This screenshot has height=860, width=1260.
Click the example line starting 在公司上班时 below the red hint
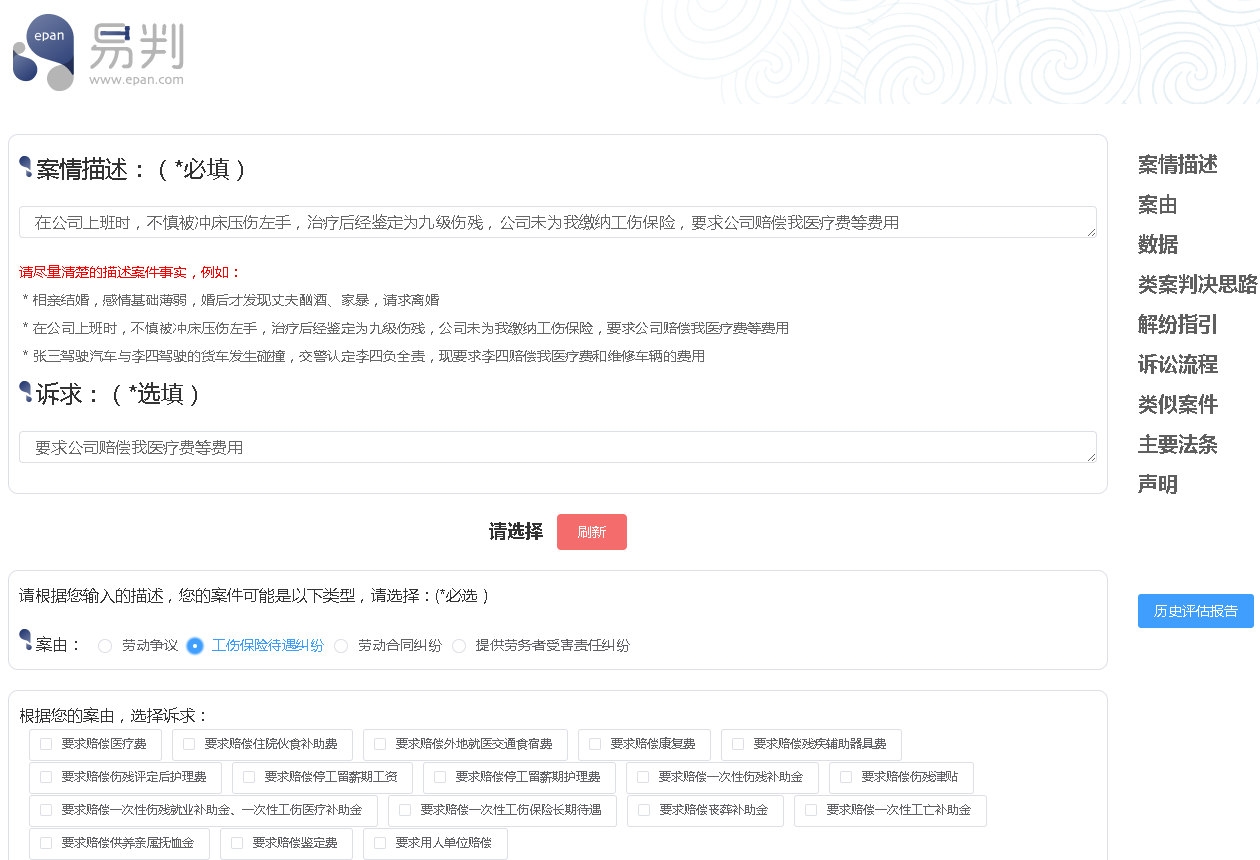(x=405, y=328)
